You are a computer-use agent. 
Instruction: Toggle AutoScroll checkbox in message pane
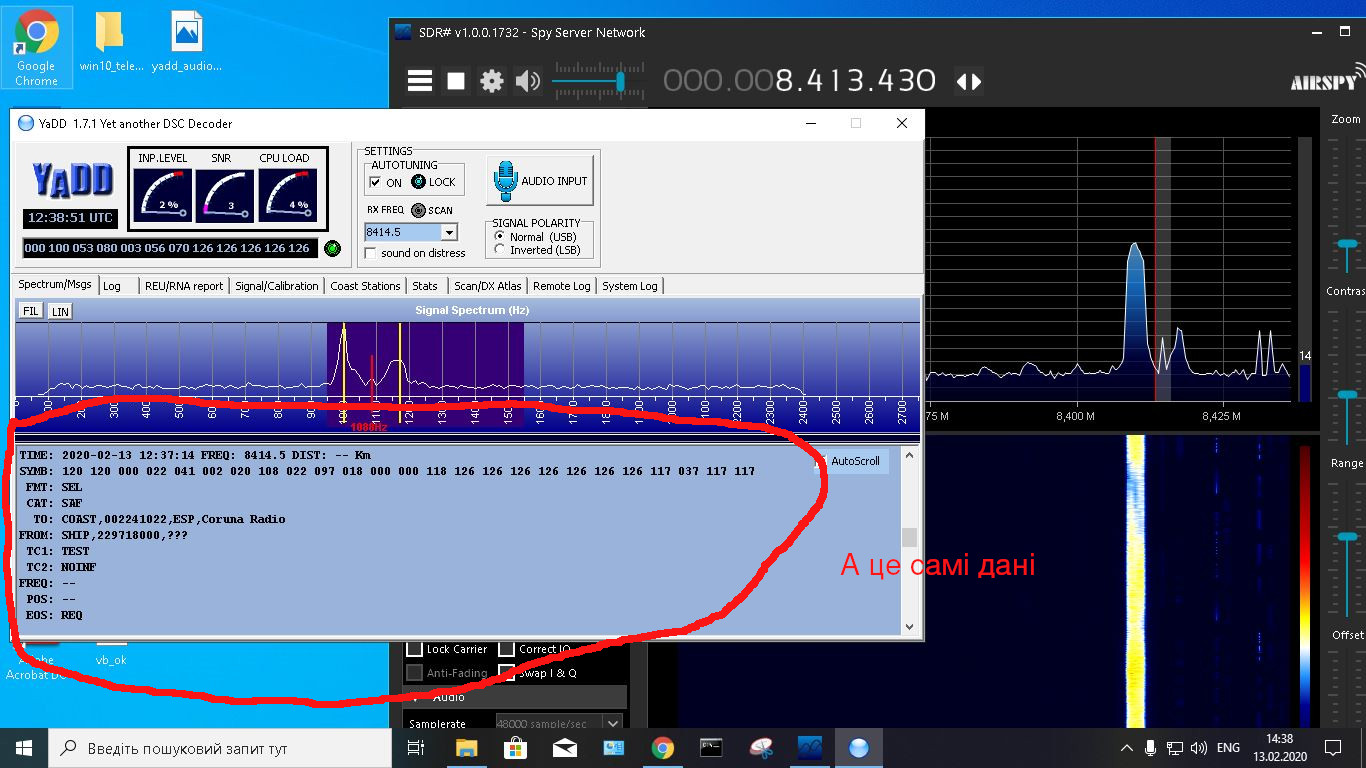[821, 461]
